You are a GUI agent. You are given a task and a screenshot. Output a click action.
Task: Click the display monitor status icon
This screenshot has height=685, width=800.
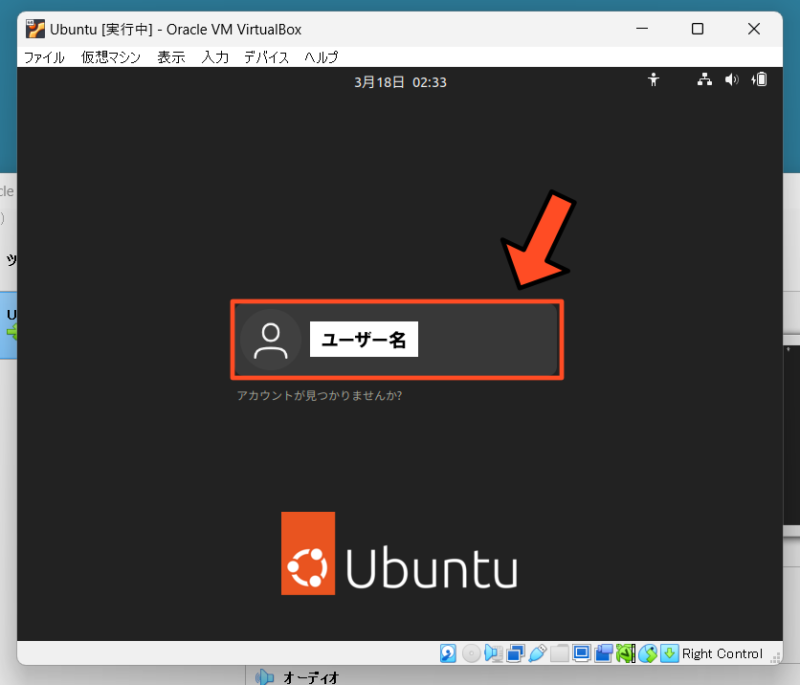coord(581,653)
